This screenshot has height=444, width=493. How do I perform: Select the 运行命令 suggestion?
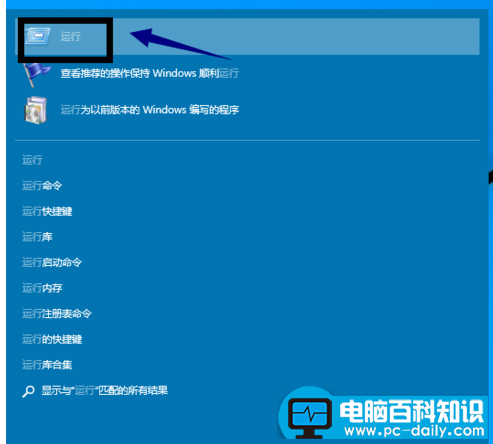[x=42, y=186]
